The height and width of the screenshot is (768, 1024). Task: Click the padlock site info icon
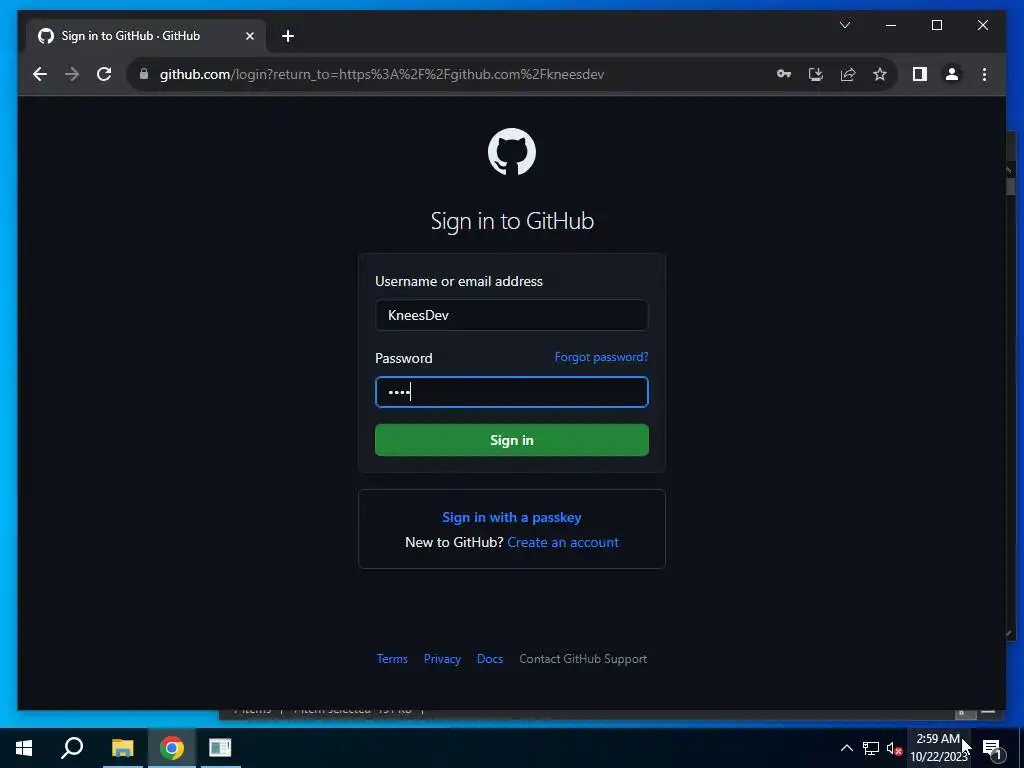pos(144,74)
